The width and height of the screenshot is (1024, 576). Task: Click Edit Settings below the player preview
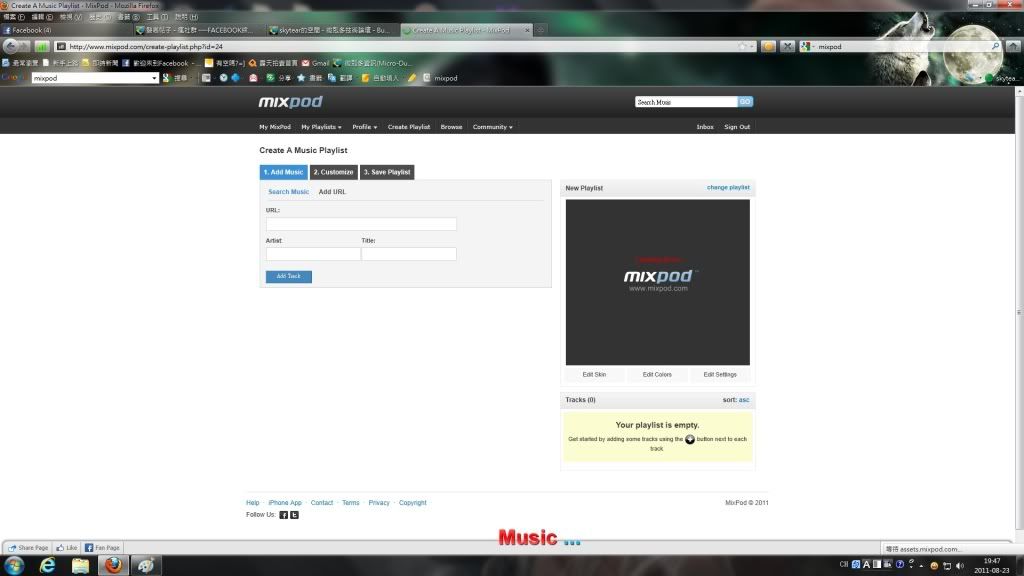click(720, 375)
